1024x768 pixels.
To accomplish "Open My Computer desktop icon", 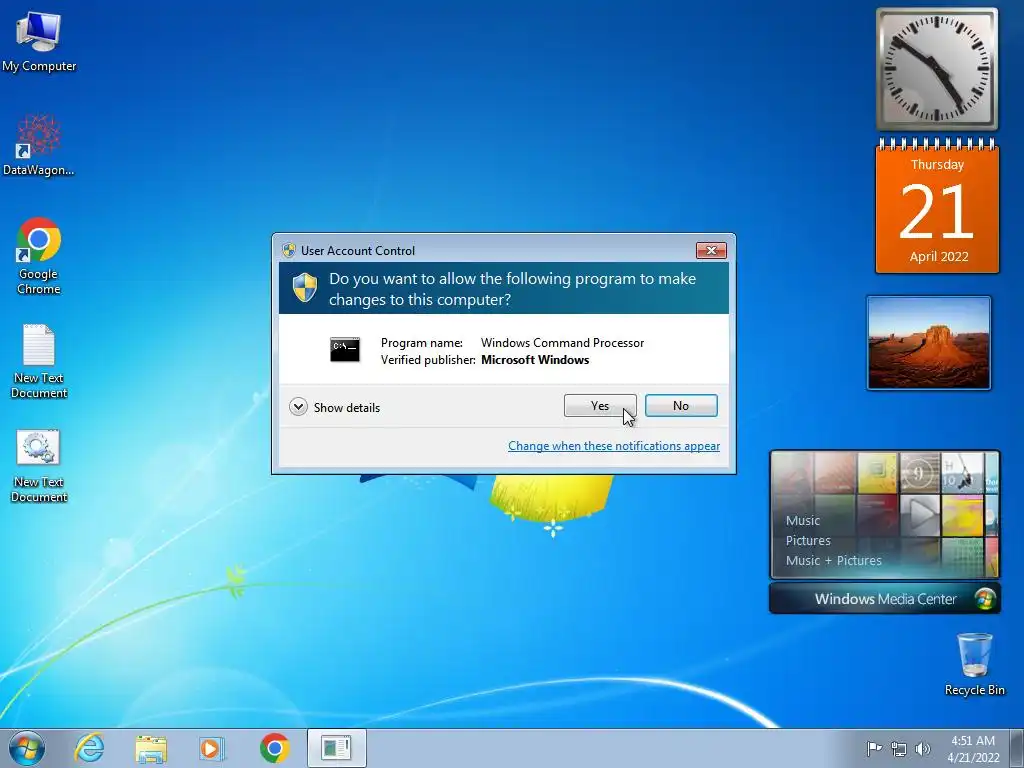I will tap(39, 41).
